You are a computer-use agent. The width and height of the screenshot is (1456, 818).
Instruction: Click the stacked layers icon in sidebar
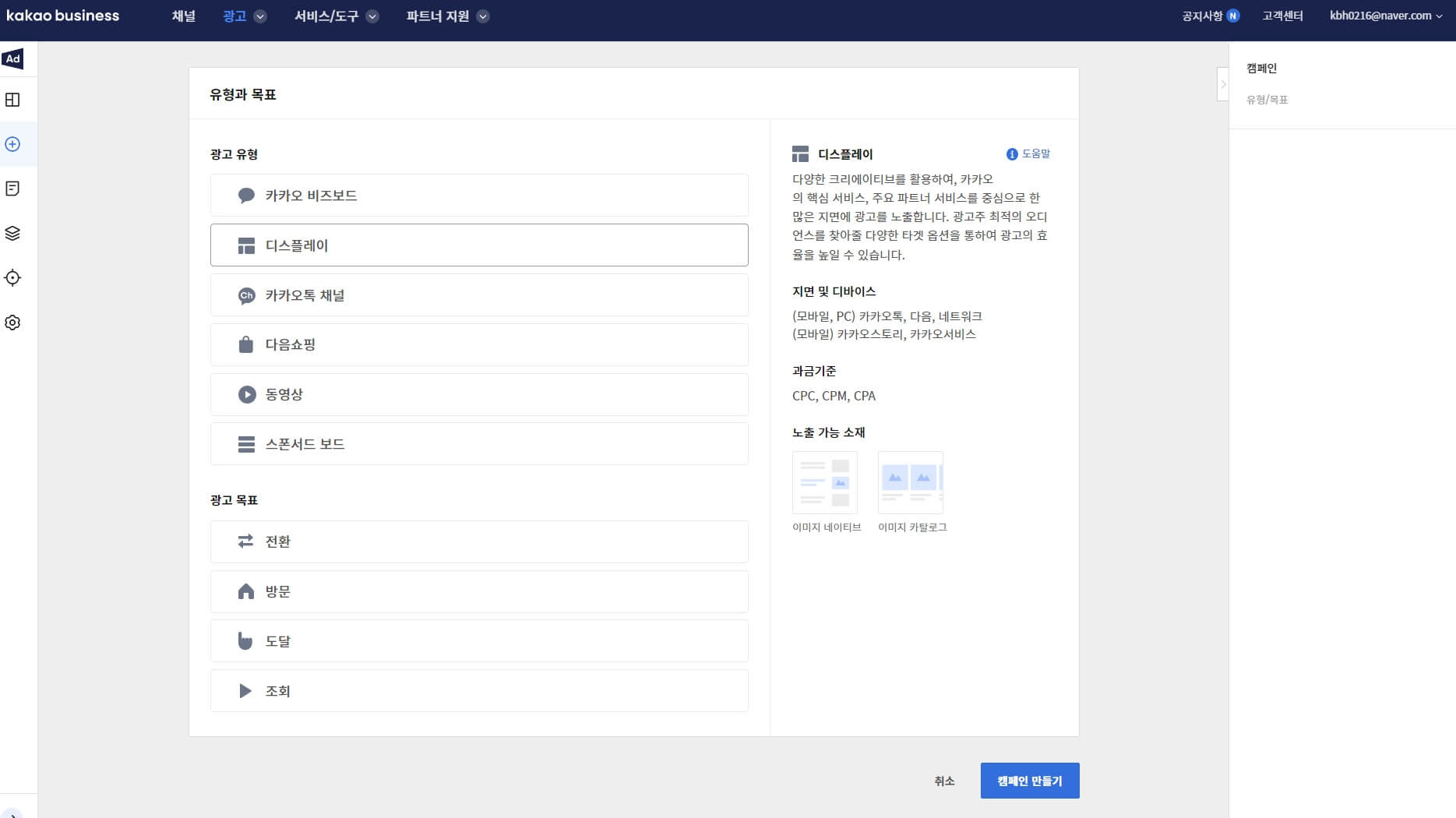(x=12, y=233)
